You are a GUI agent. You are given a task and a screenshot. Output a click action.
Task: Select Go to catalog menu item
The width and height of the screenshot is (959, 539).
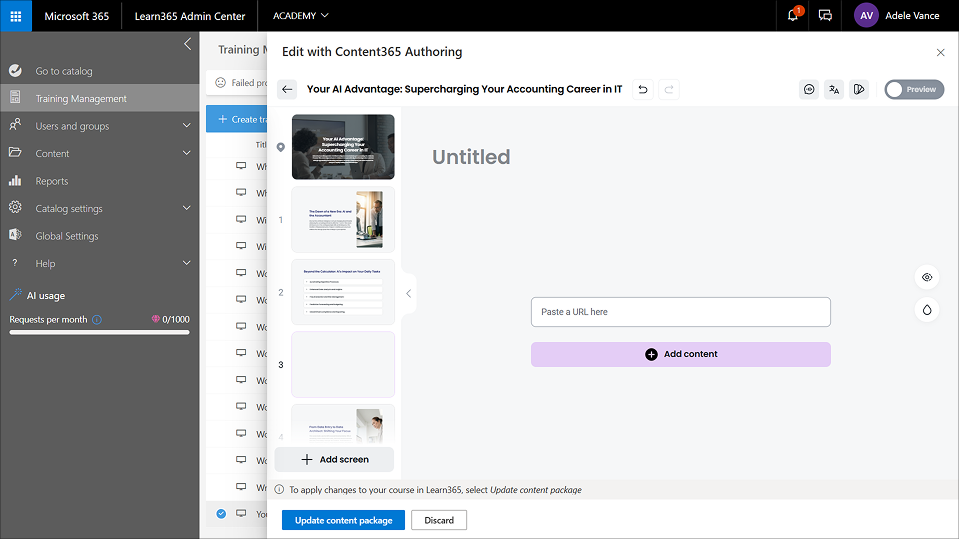63,71
